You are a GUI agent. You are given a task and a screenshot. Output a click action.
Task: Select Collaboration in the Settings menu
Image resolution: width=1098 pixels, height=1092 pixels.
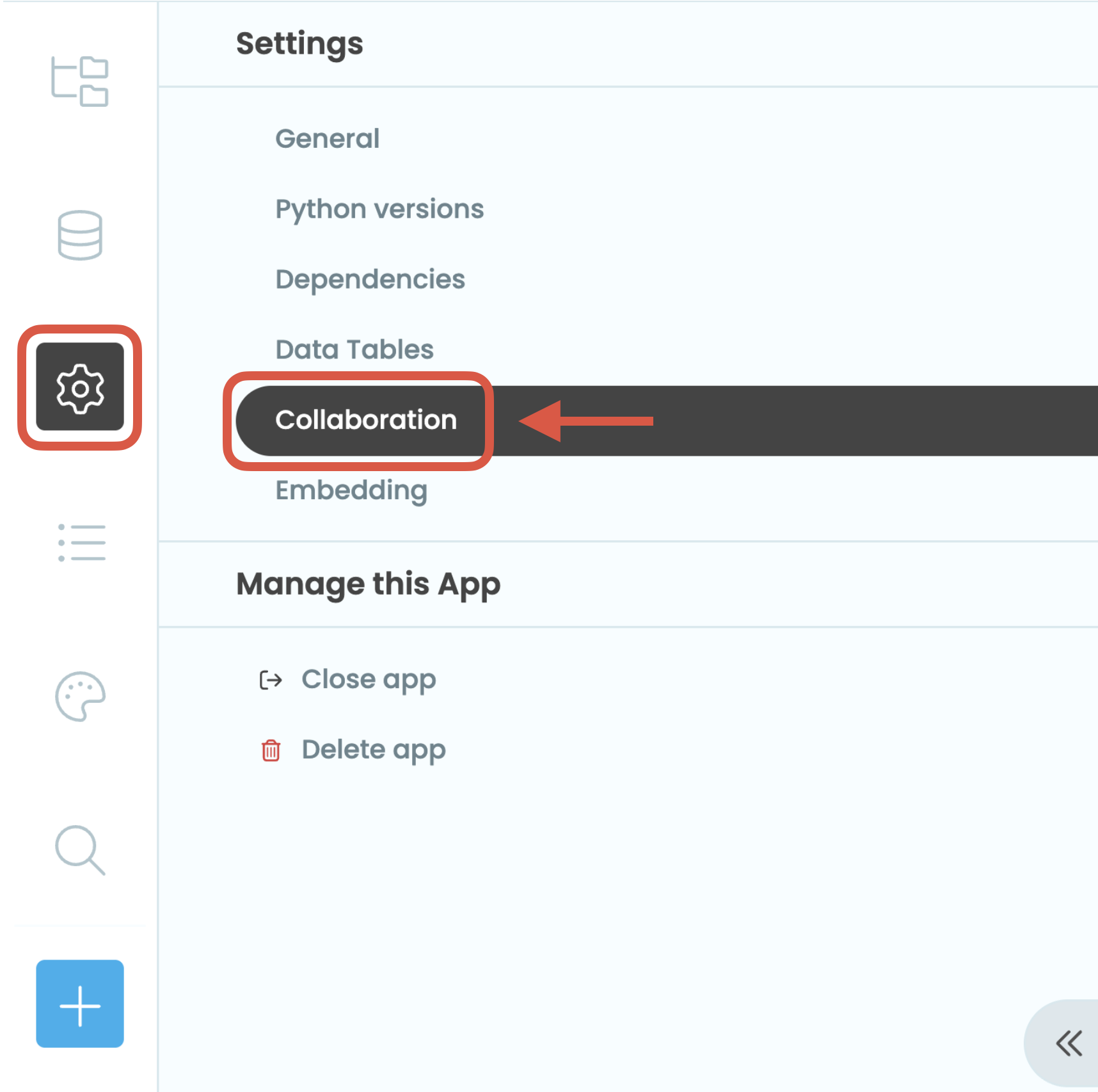[366, 420]
